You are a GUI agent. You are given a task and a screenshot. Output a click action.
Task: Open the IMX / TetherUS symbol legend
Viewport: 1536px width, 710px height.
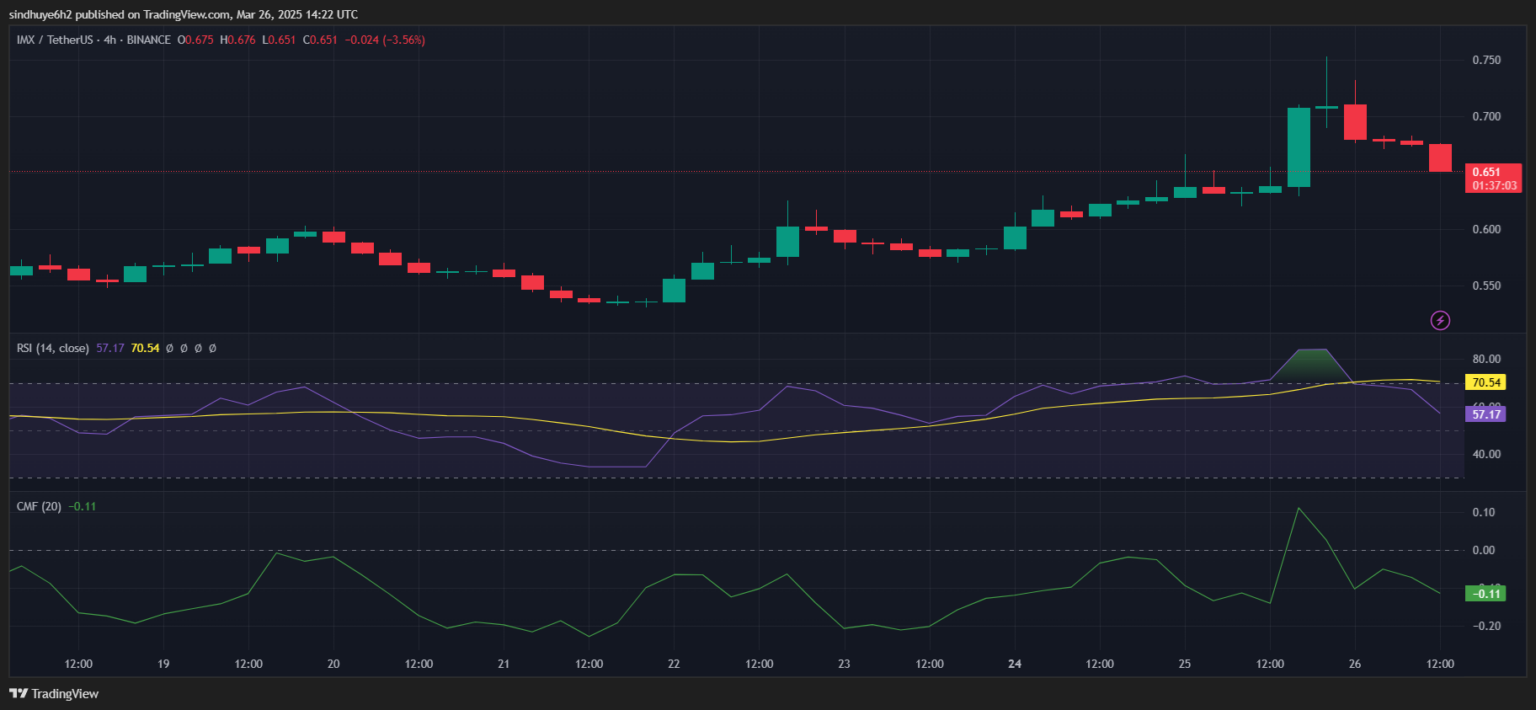pyautogui.click(x=55, y=40)
